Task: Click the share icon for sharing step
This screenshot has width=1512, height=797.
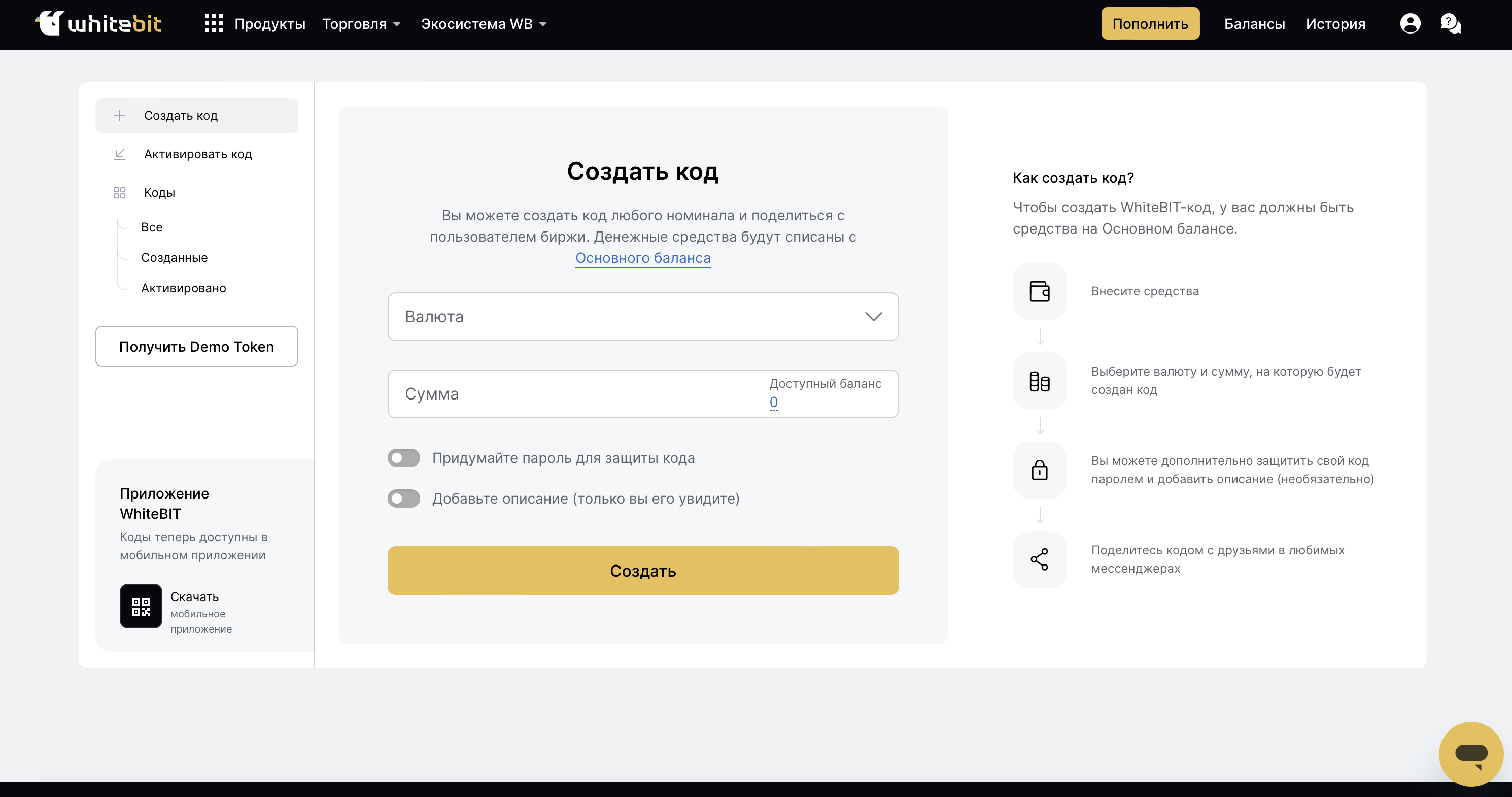Action: (1040, 559)
